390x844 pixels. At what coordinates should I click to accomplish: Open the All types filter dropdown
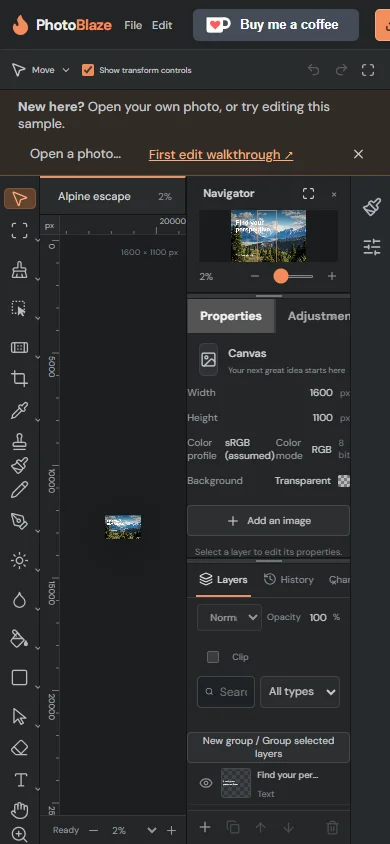300,692
